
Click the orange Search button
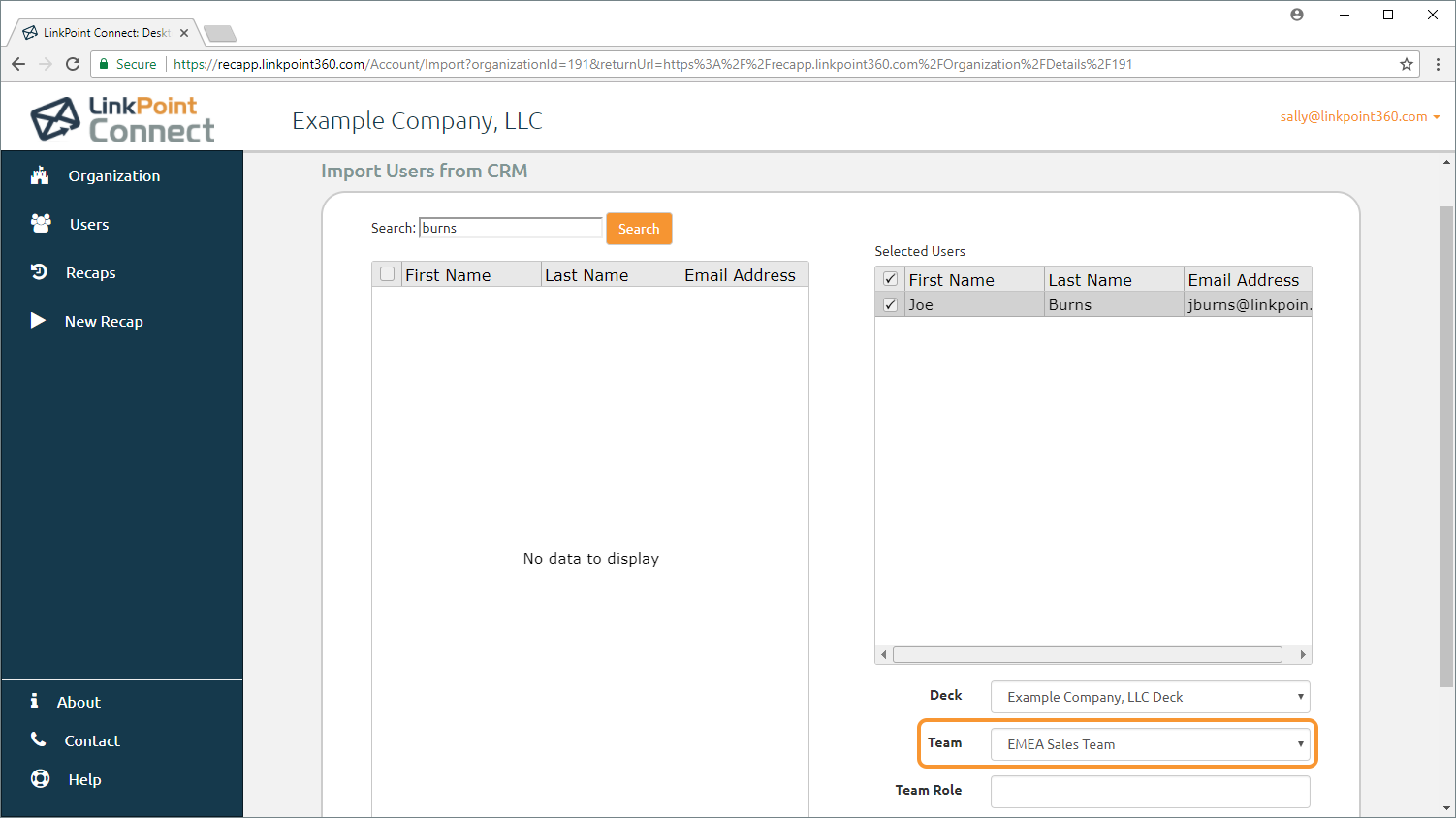point(639,229)
